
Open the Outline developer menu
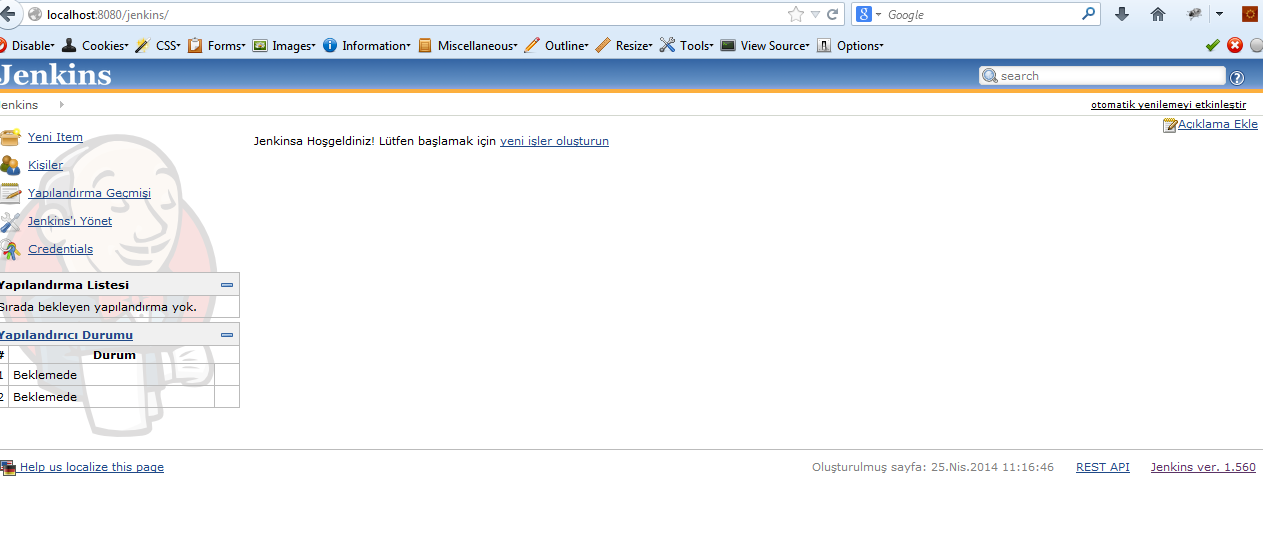coord(557,45)
